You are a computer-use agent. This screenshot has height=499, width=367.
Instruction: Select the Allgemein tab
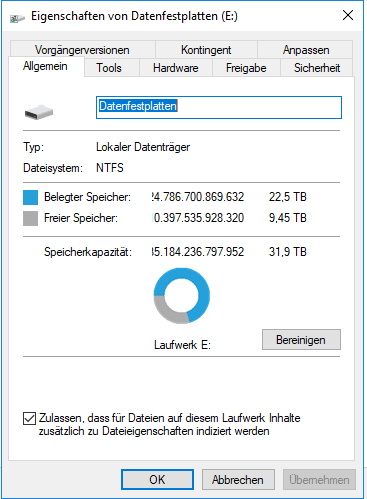46,66
